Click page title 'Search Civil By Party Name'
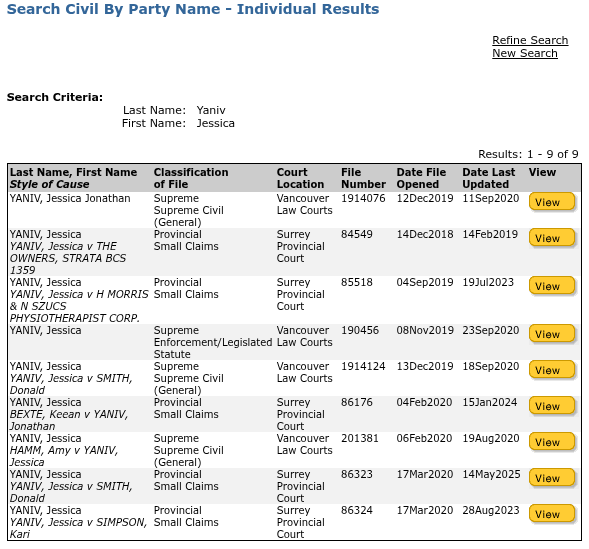 (x=113, y=9)
